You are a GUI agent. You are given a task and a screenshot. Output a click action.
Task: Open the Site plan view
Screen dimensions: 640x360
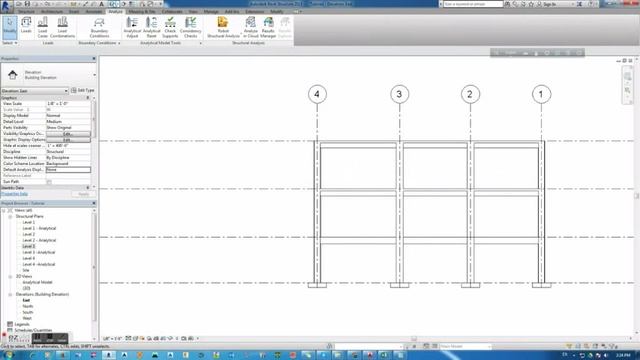tap(26, 270)
